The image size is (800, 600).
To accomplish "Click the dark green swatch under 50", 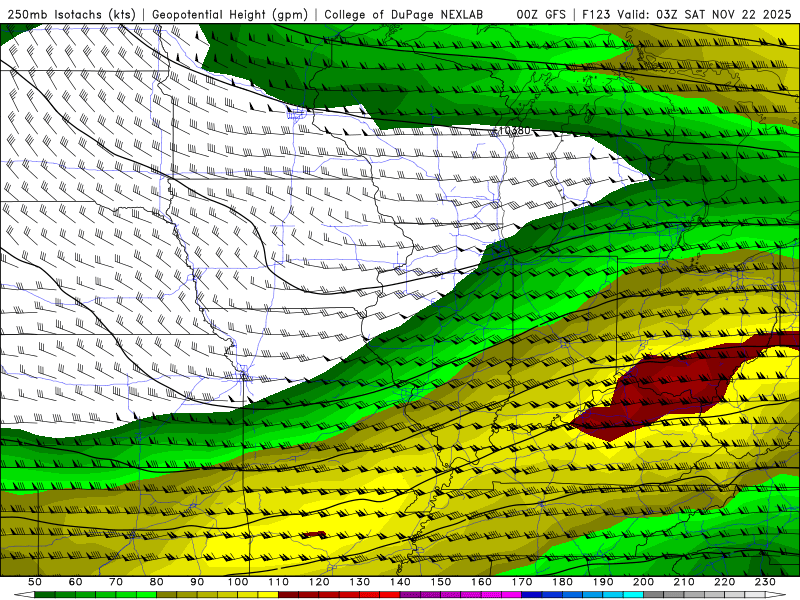I will click(44, 594).
